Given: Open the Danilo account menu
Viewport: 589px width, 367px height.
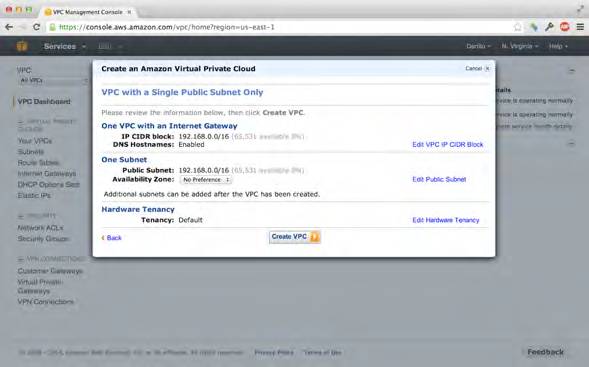Looking at the screenshot, I should 478,46.
